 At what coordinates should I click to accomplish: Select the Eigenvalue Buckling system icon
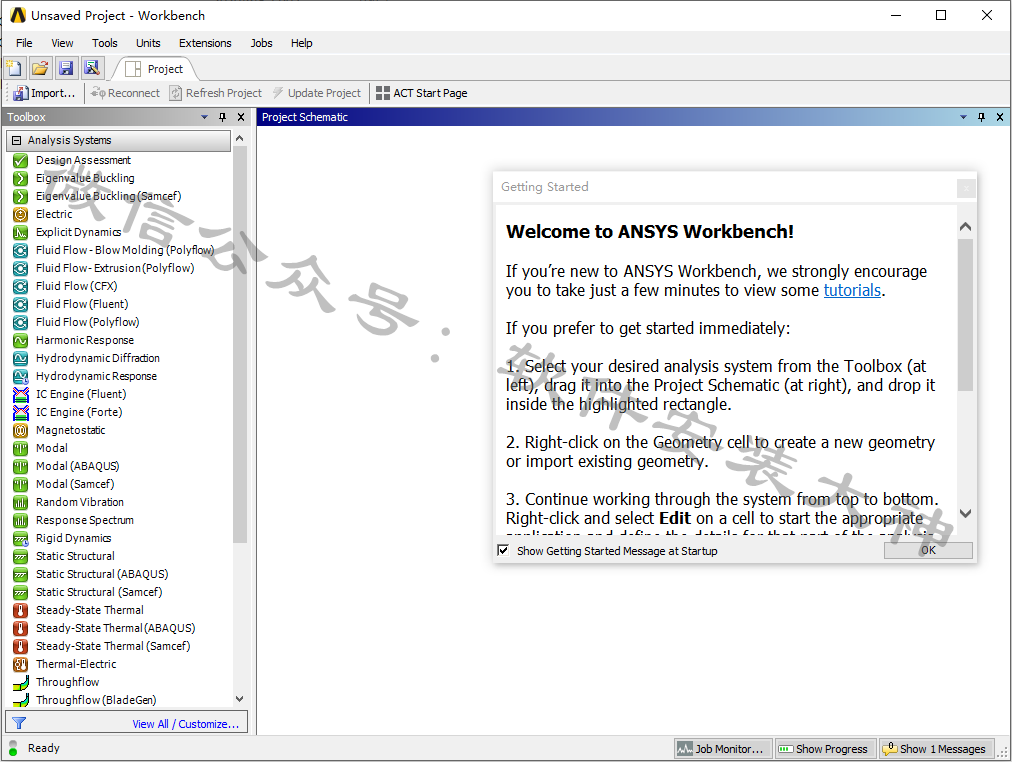[21, 178]
